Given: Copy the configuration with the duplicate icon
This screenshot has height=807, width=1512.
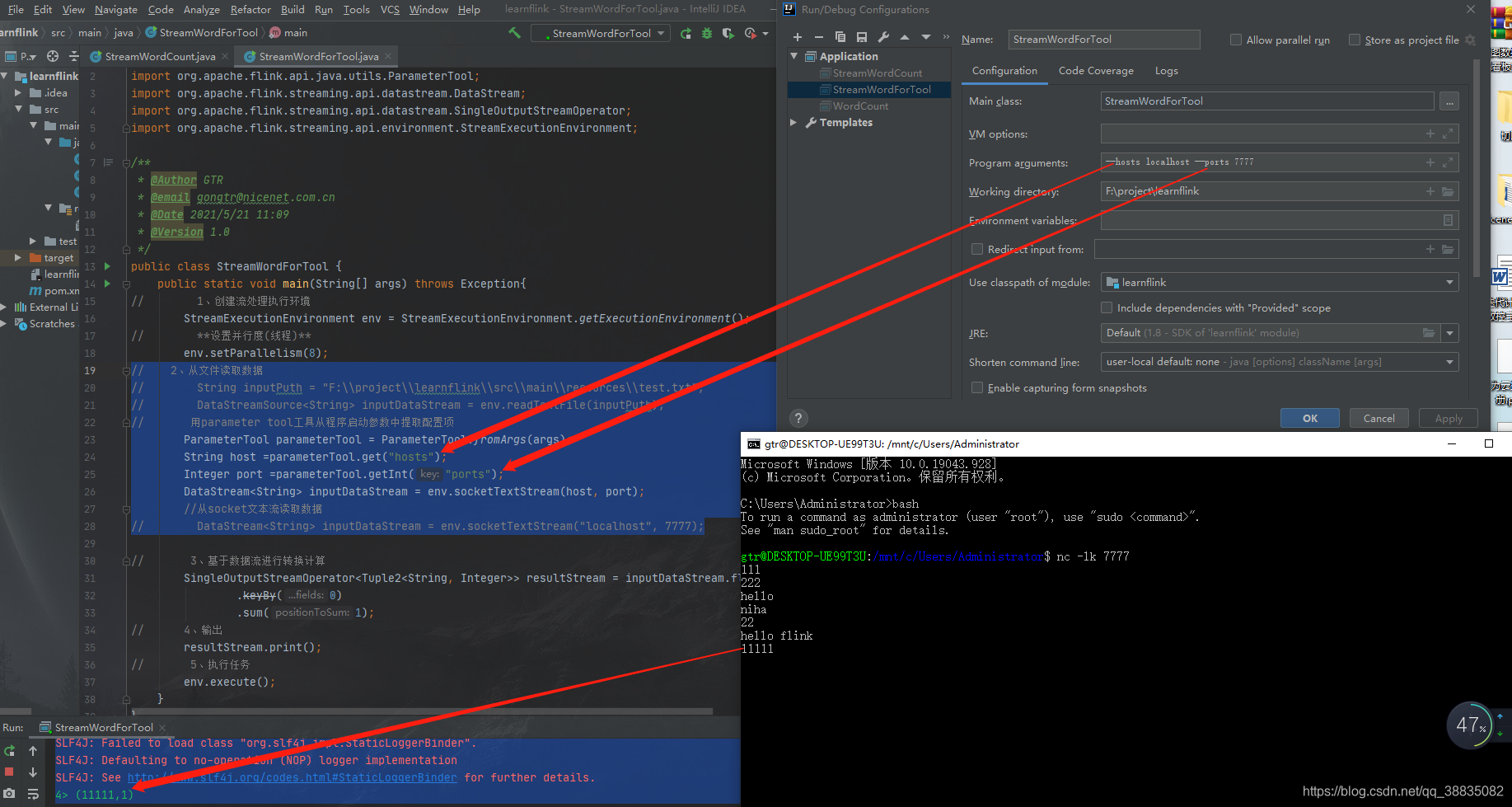Looking at the screenshot, I should click(840, 37).
